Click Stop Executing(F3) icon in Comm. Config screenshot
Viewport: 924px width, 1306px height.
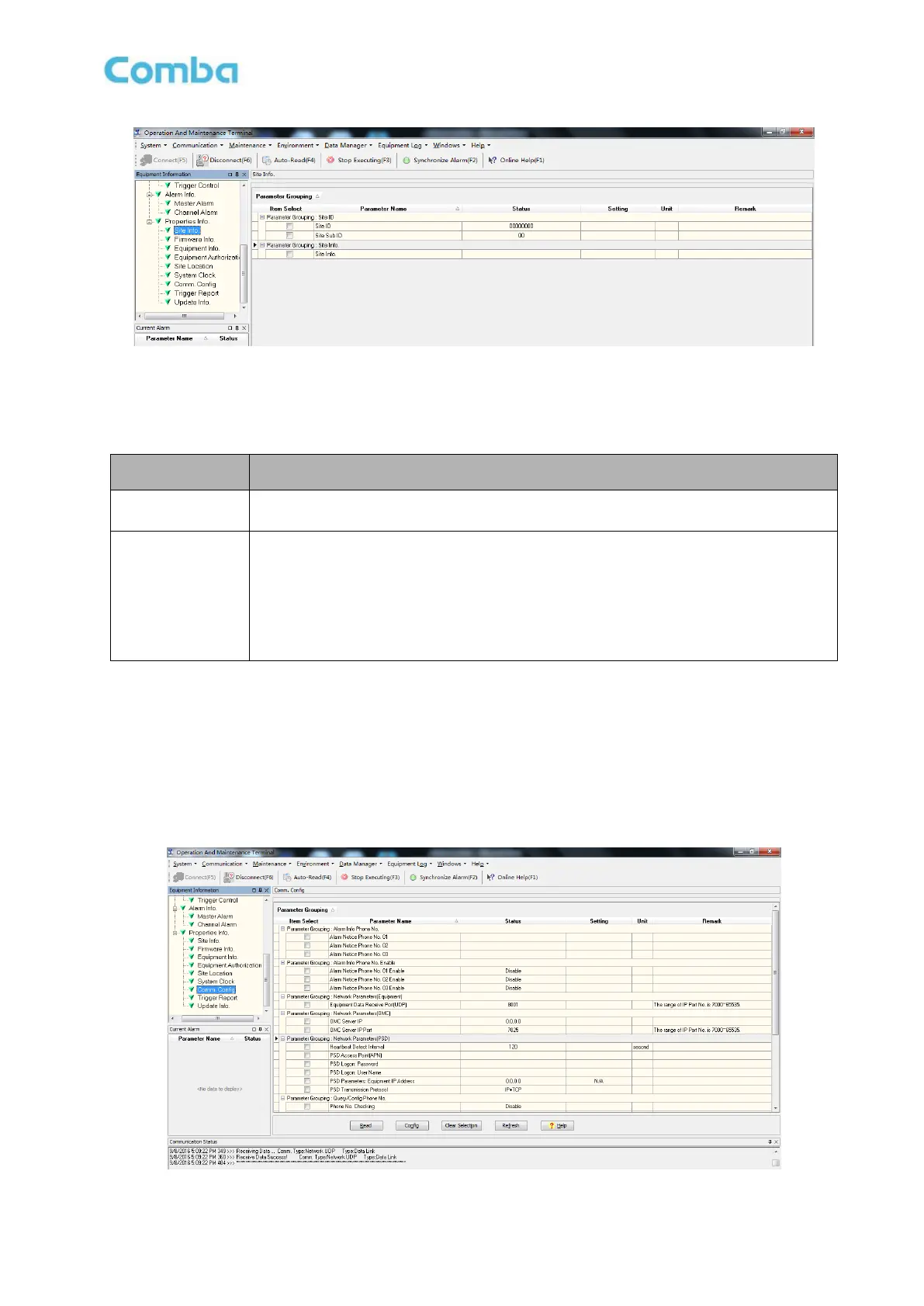tap(344, 877)
